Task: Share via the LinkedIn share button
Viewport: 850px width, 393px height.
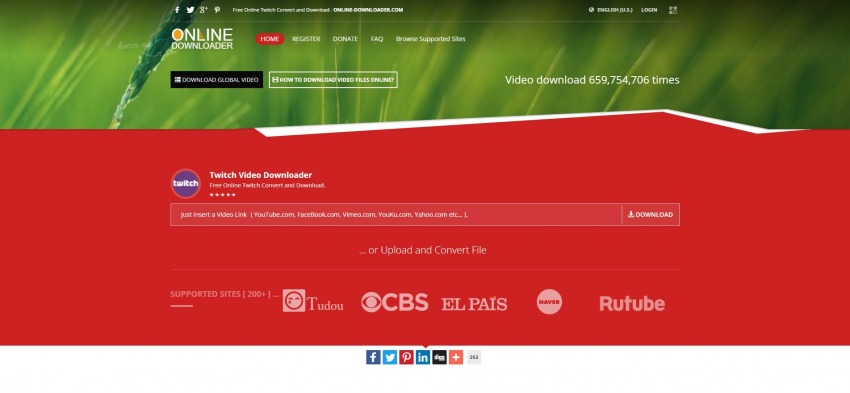Action: point(423,357)
